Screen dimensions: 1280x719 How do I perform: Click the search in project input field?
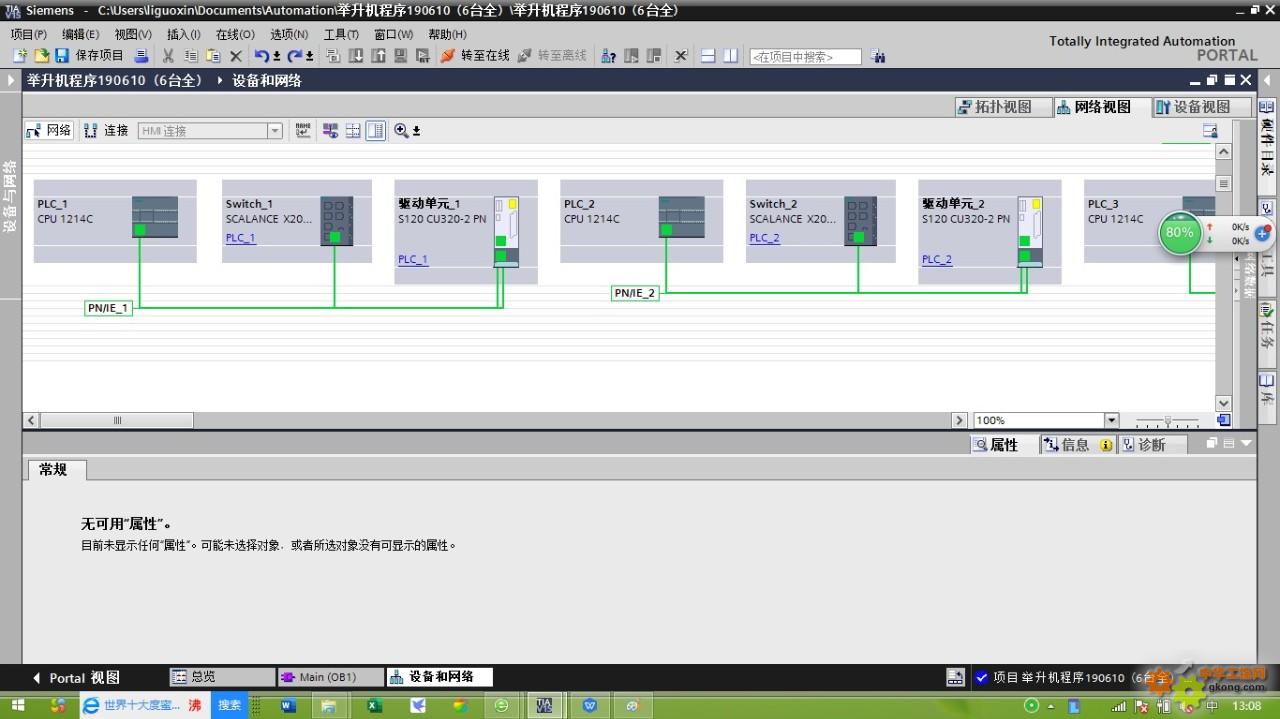click(x=805, y=57)
